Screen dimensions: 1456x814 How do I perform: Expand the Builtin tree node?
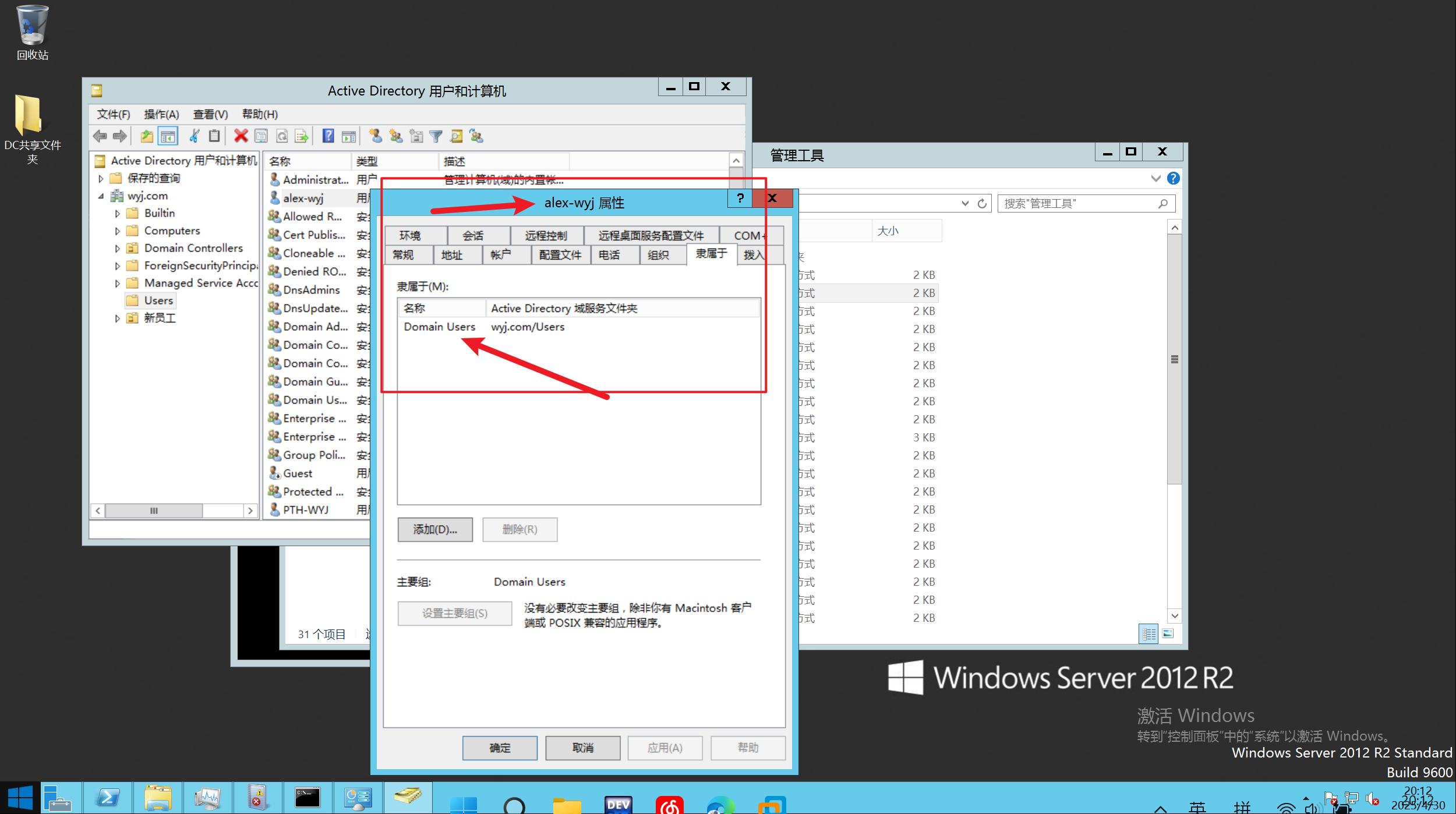click(117, 214)
